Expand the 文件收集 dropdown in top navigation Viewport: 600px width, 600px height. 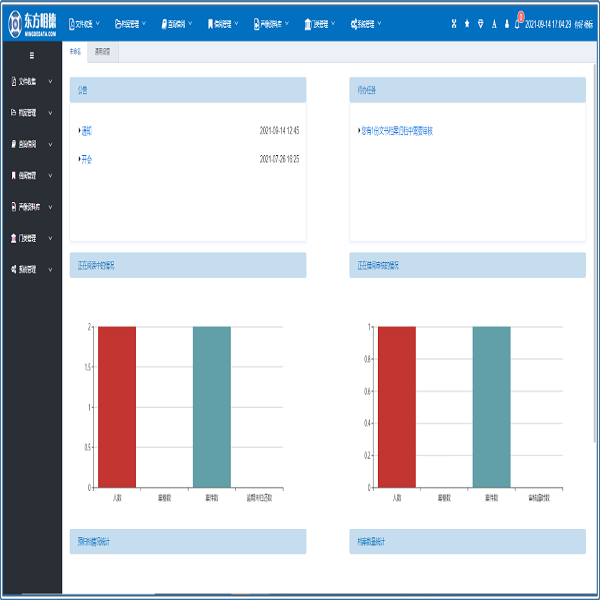pos(97,23)
